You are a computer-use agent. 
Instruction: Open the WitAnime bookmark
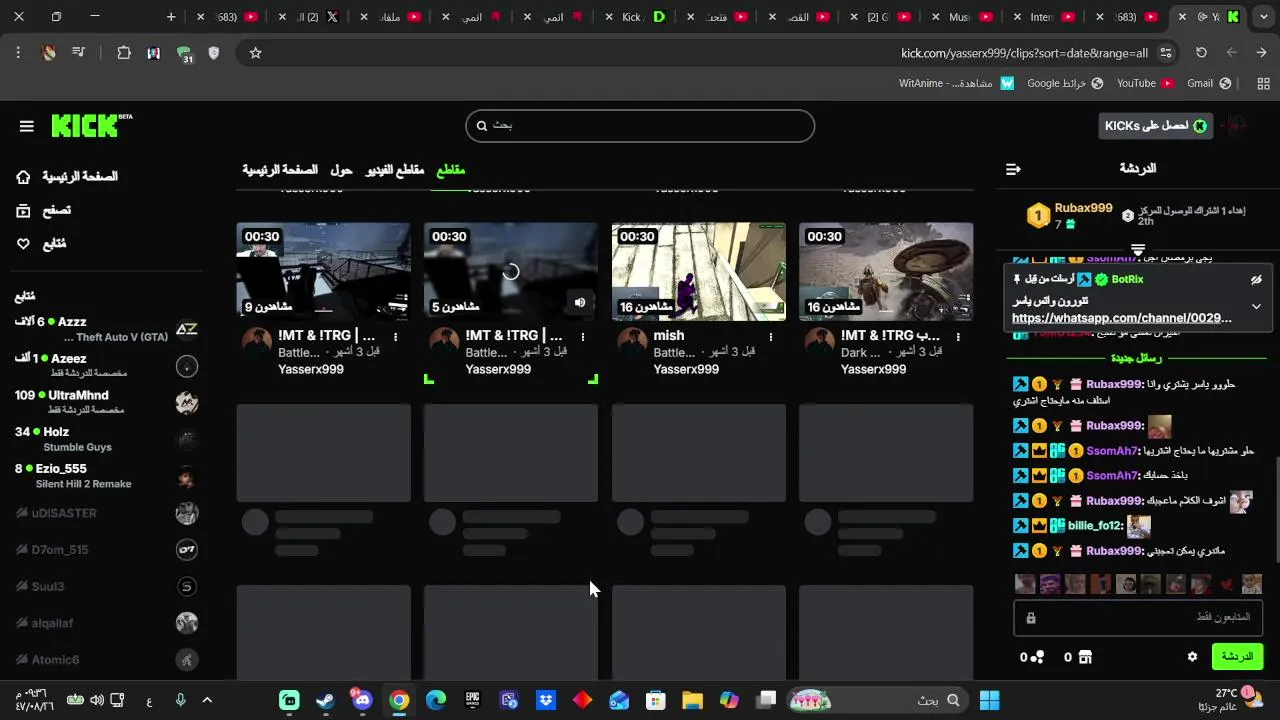(x=957, y=83)
